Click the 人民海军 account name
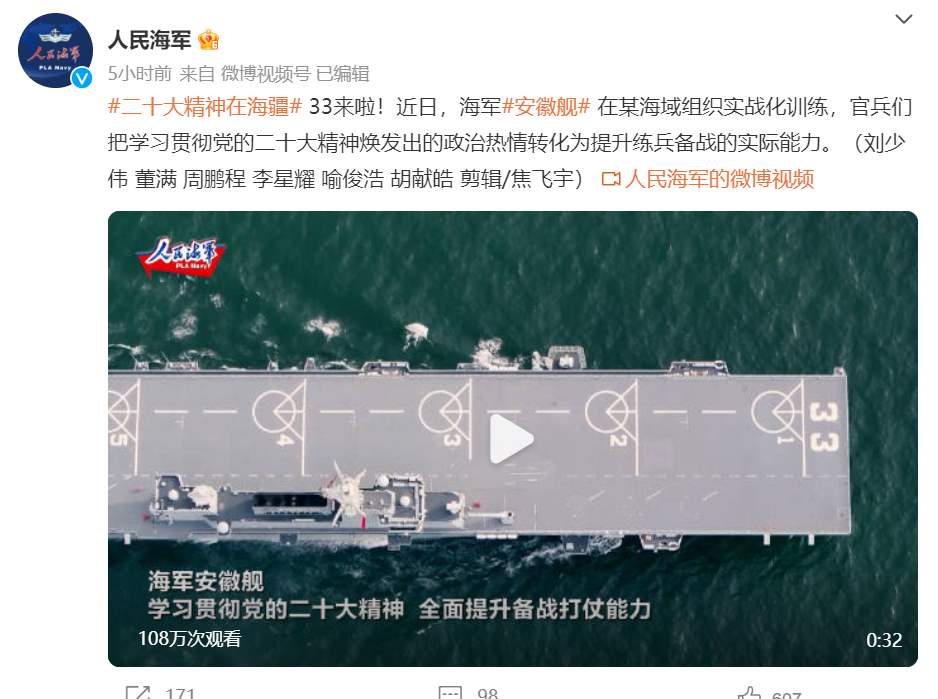Viewport: 938px width, 699px height. pos(150,40)
